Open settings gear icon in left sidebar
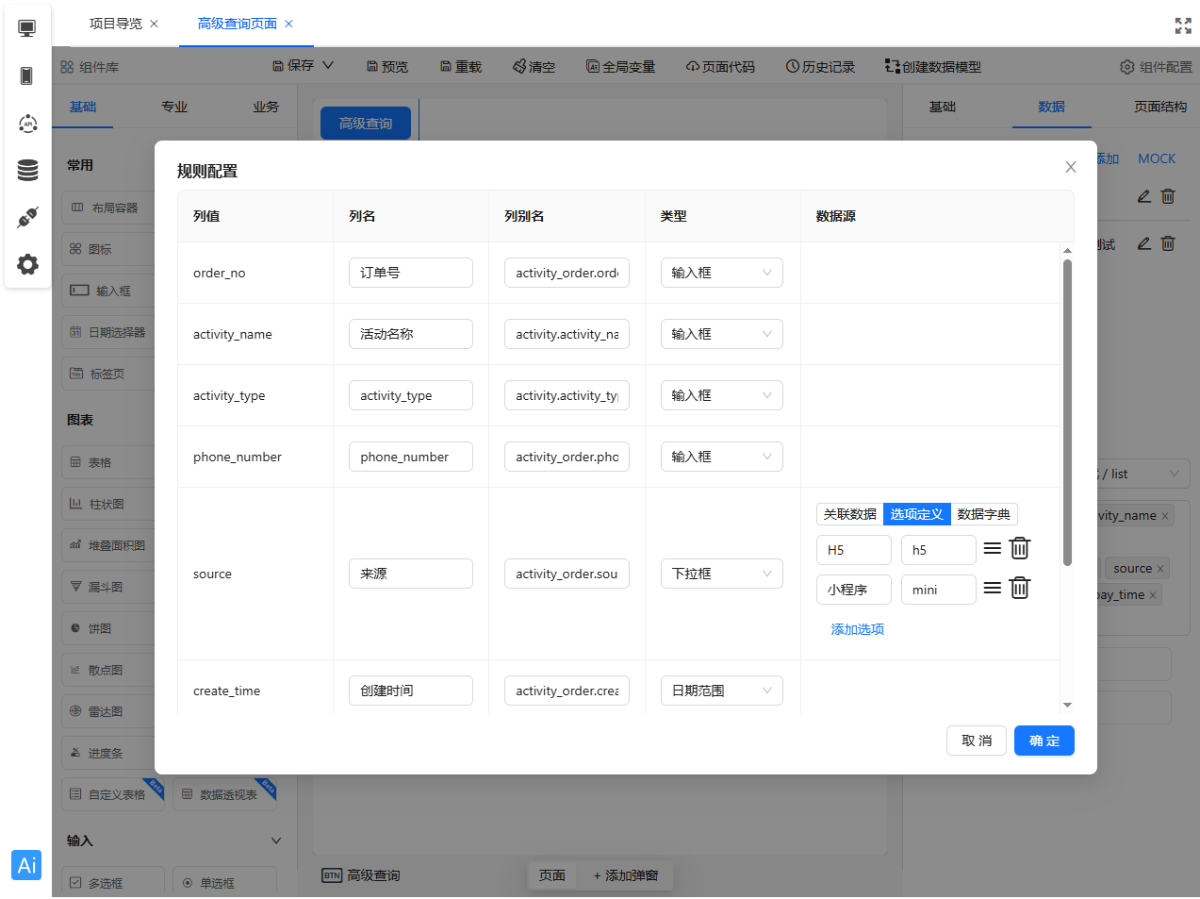1200x899 pixels. 27,265
